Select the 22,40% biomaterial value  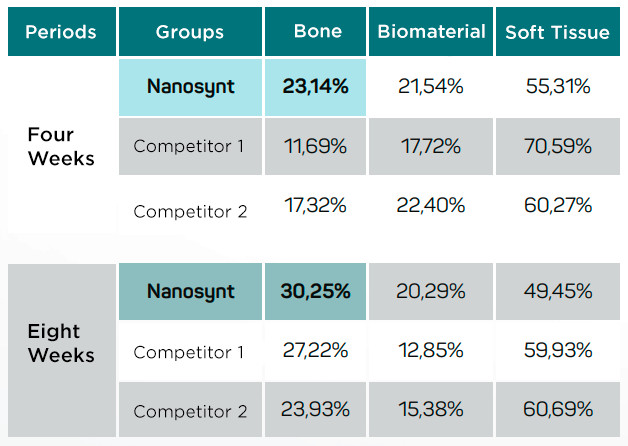pyautogui.click(x=430, y=205)
